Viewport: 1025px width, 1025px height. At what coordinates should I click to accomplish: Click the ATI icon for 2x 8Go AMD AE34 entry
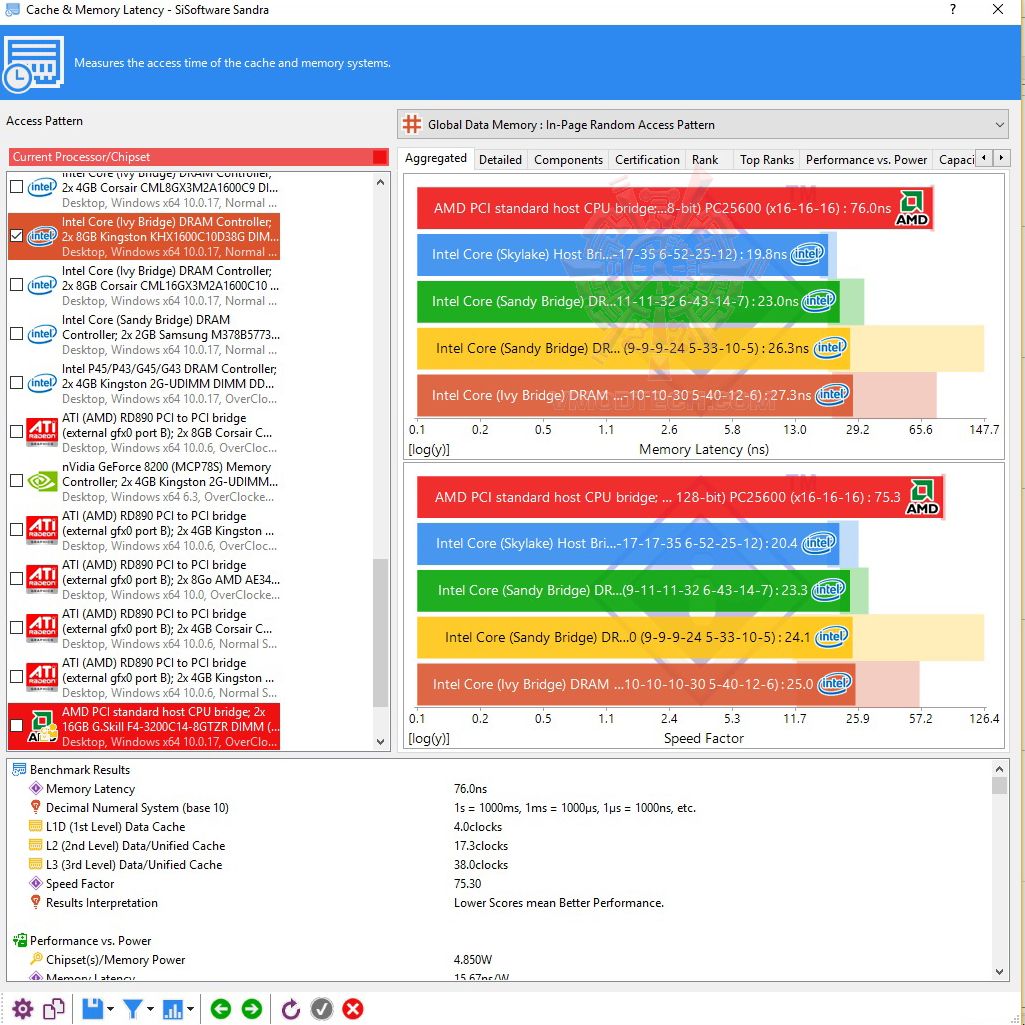tap(42, 579)
